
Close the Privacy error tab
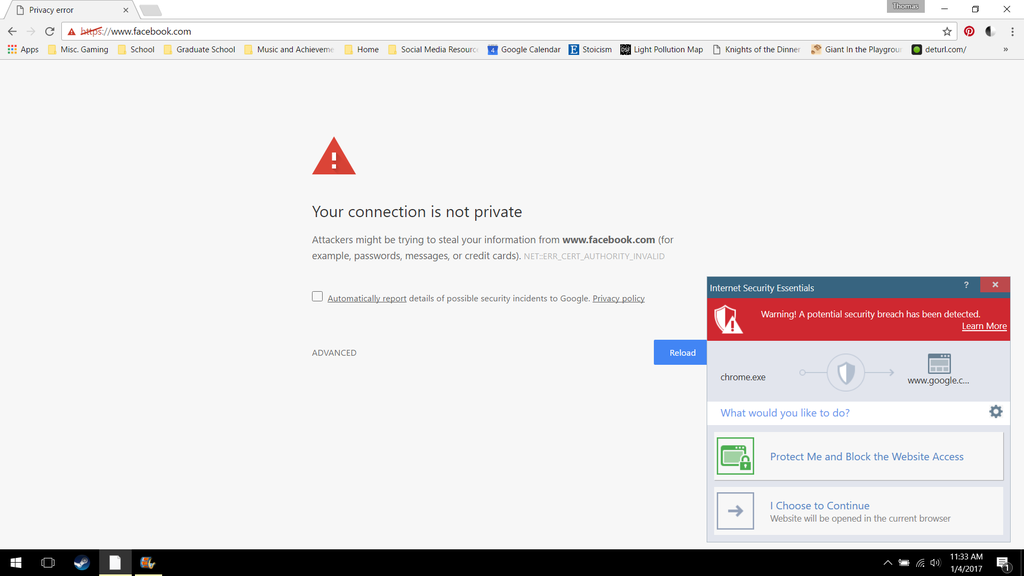point(125,10)
